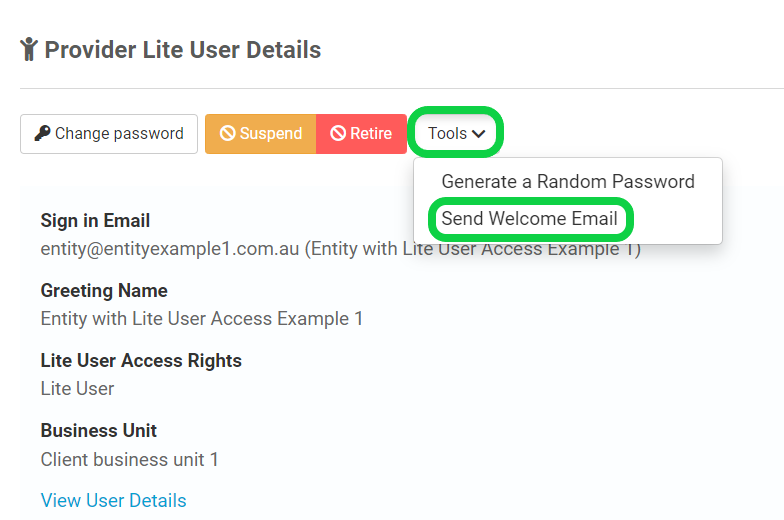Retire this lite user
Viewport: 784px width, 520px height.
[x=361, y=134]
